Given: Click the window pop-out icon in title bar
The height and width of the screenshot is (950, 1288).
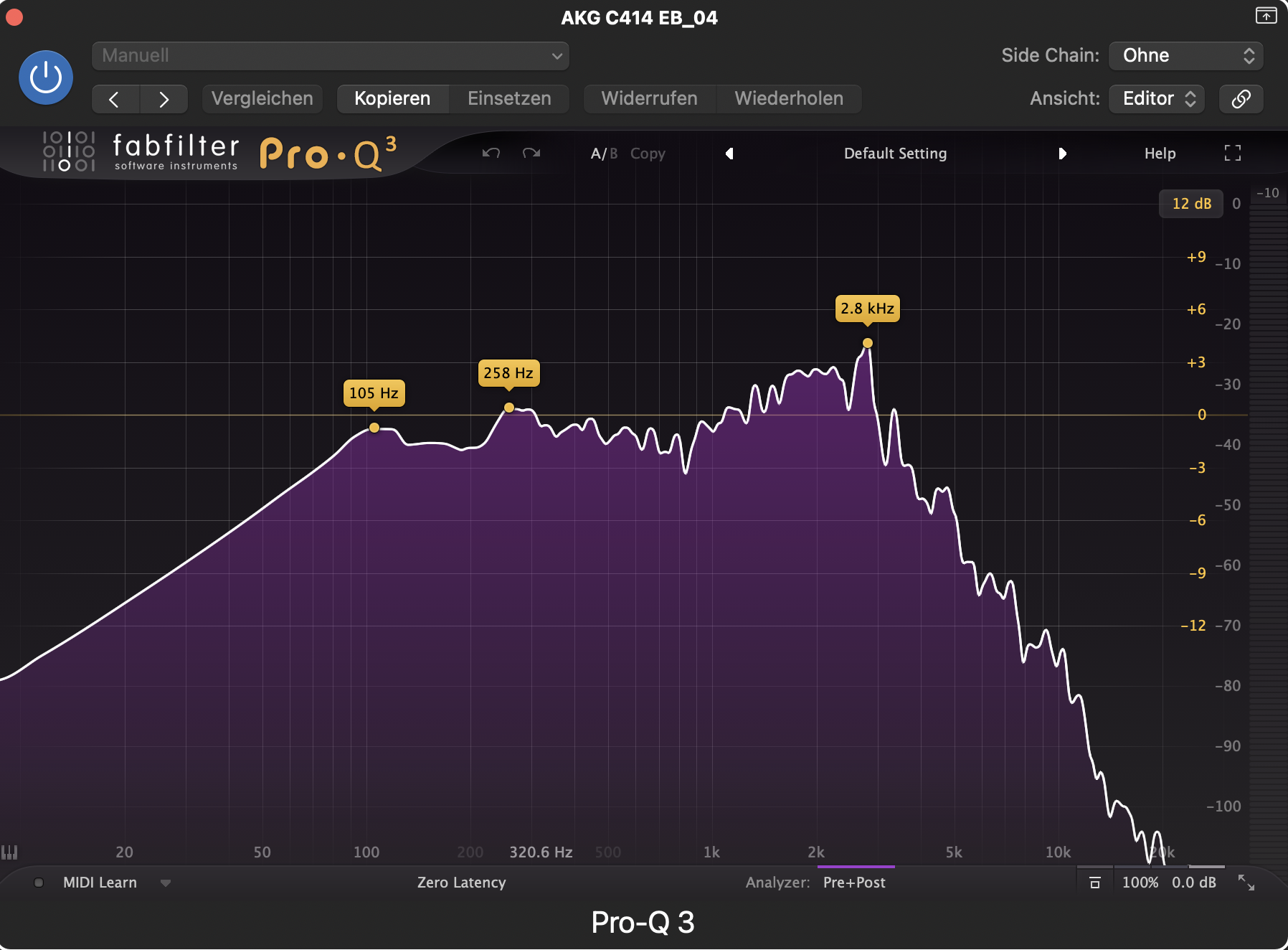Looking at the screenshot, I should pyautogui.click(x=1266, y=15).
